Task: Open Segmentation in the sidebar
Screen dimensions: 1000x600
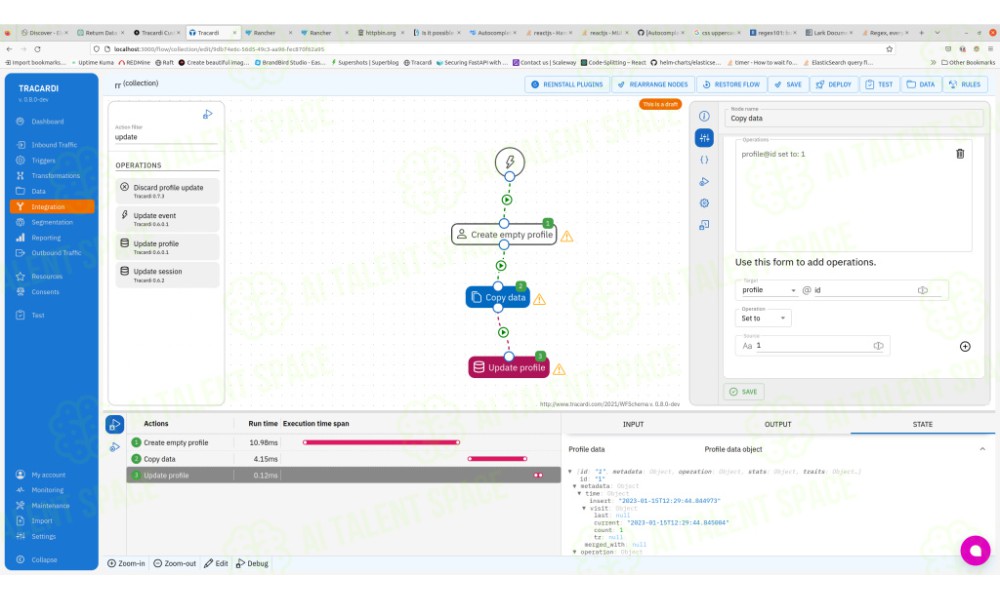Action: (x=52, y=222)
